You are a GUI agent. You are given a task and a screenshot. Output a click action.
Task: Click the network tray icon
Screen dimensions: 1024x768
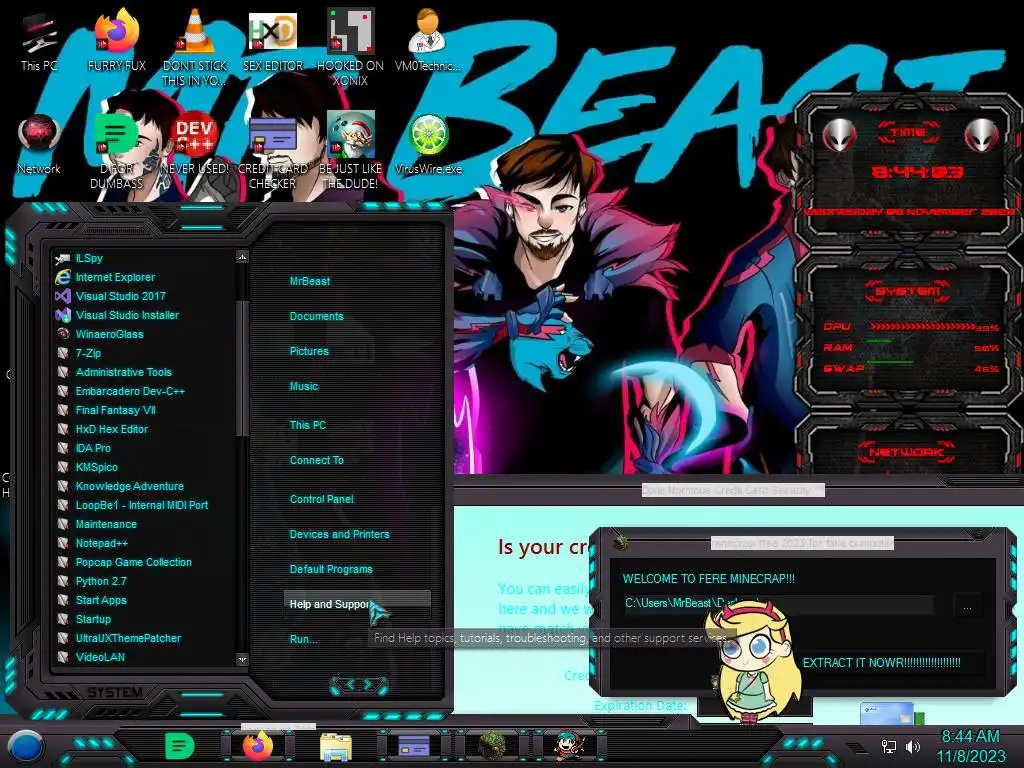click(888, 746)
